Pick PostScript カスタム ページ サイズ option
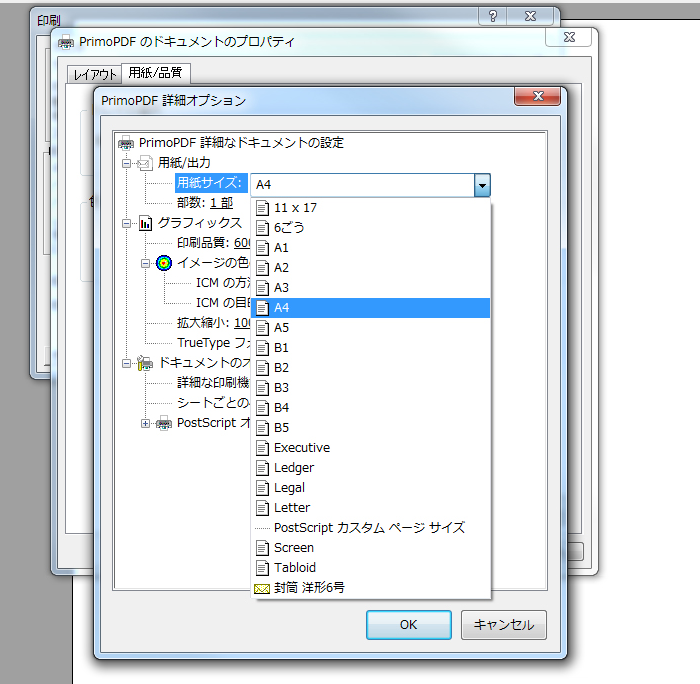Image resolution: width=700 pixels, height=684 pixels. coord(369,528)
